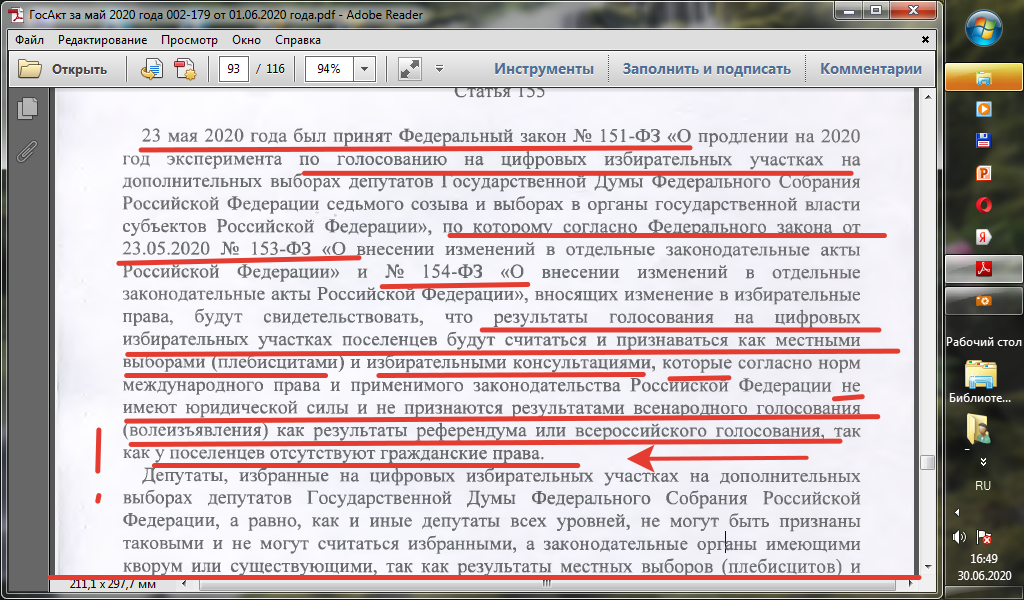
Task: Click the 16:49 clock in the tray
Action: pyautogui.click(x=984, y=559)
